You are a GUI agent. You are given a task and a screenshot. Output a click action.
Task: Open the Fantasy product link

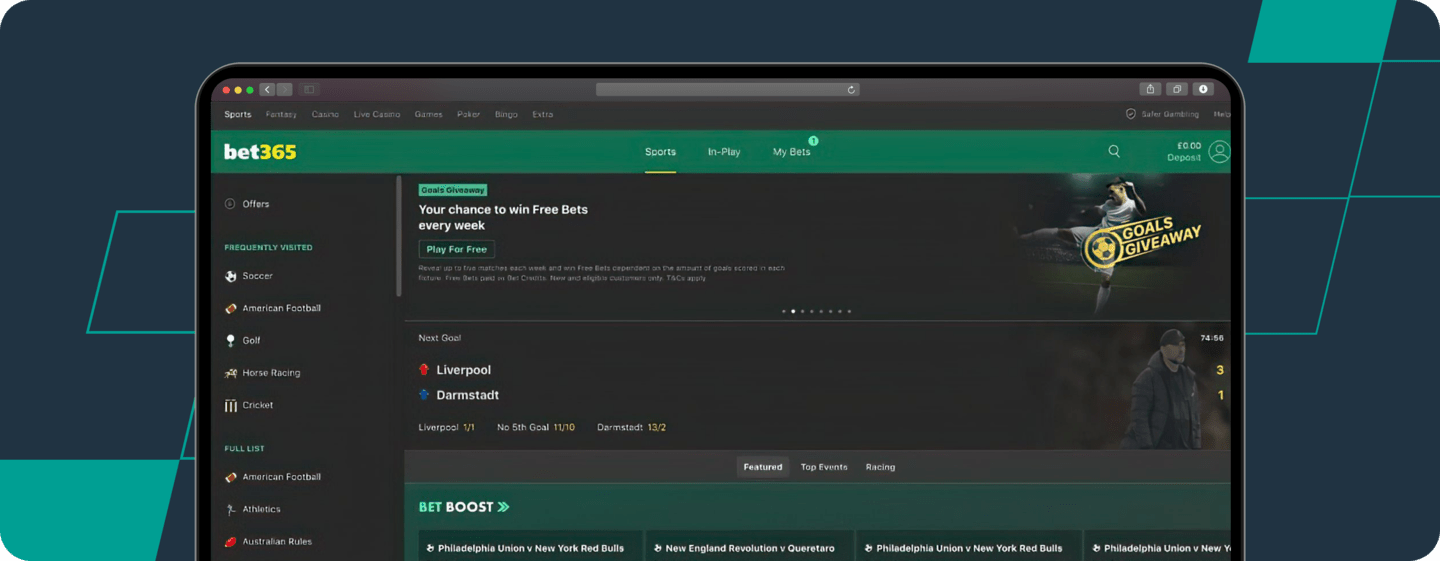pyautogui.click(x=281, y=114)
